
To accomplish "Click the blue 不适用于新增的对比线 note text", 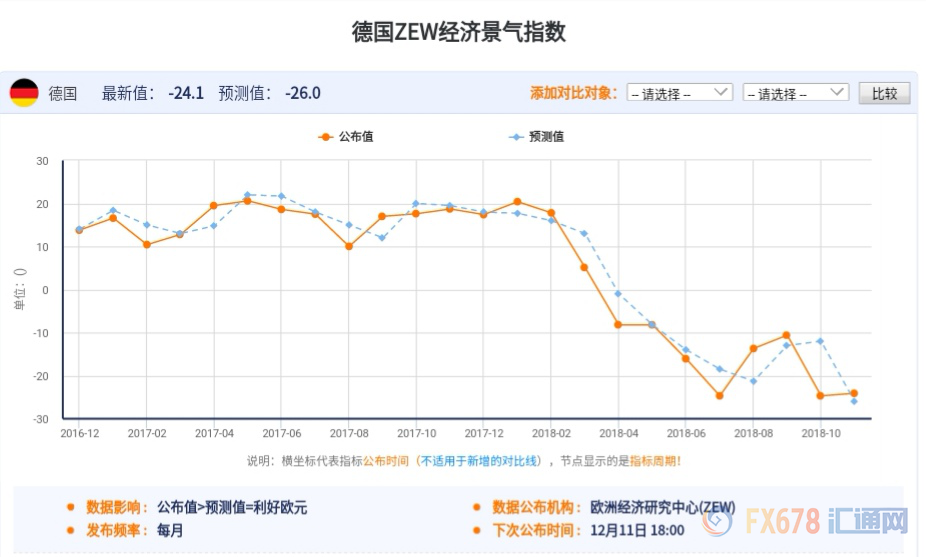I will point(479,461).
